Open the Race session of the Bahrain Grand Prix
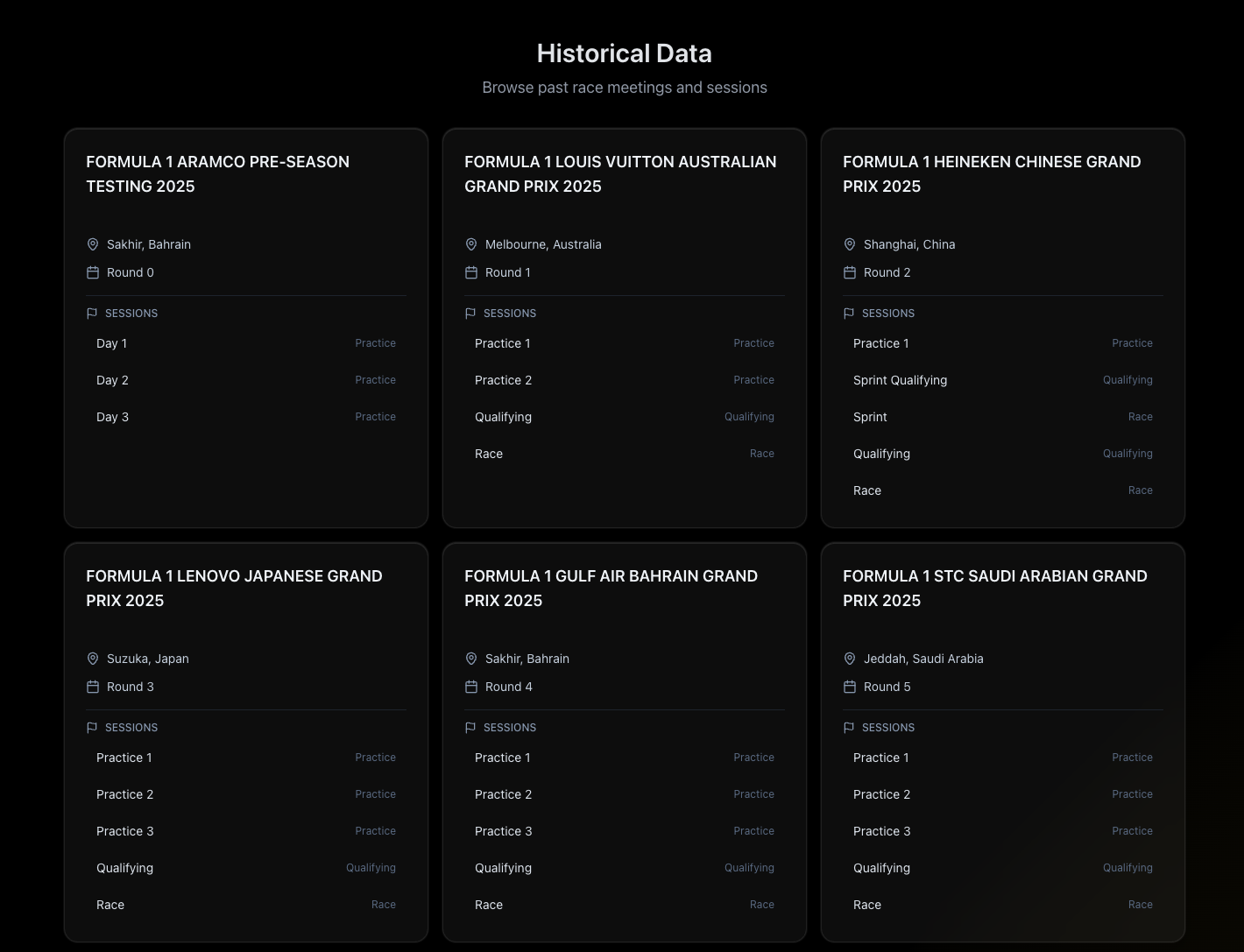Viewport: 1244px width, 952px height. (x=625, y=905)
